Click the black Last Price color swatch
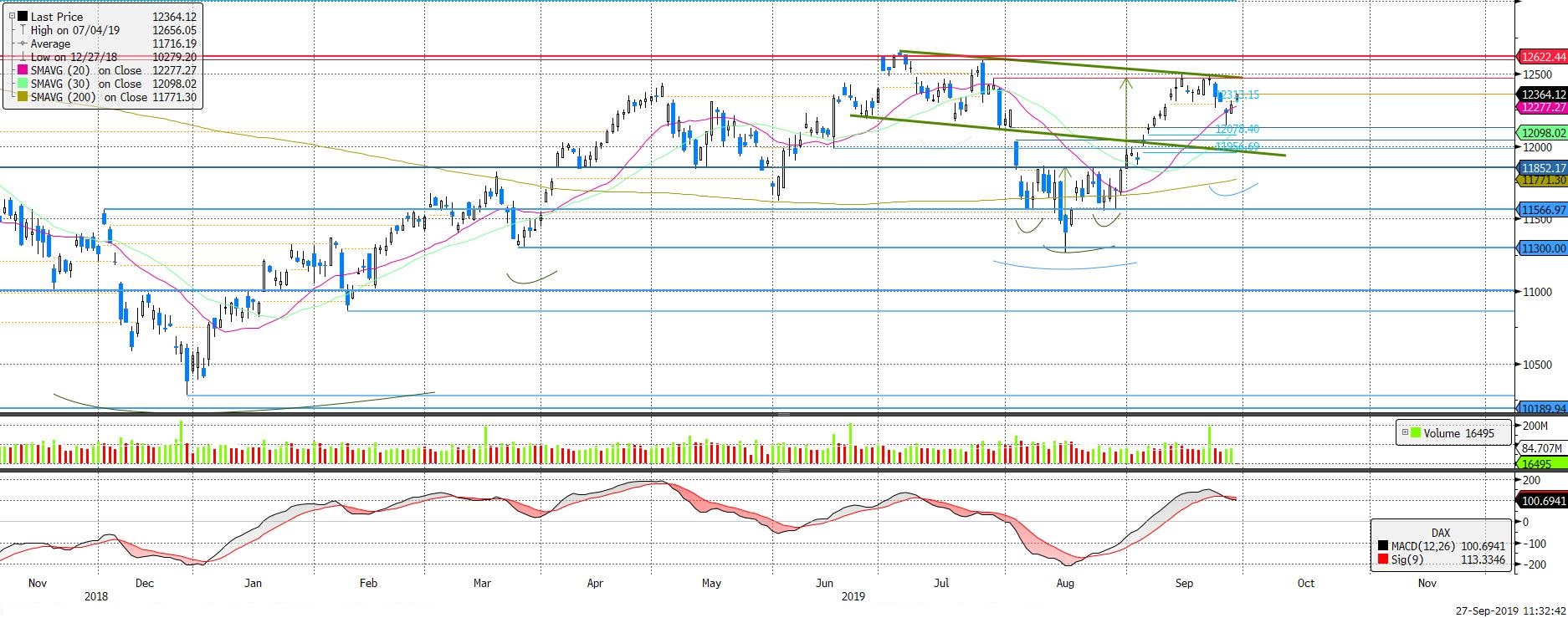1568x618 pixels. point(22,17)
